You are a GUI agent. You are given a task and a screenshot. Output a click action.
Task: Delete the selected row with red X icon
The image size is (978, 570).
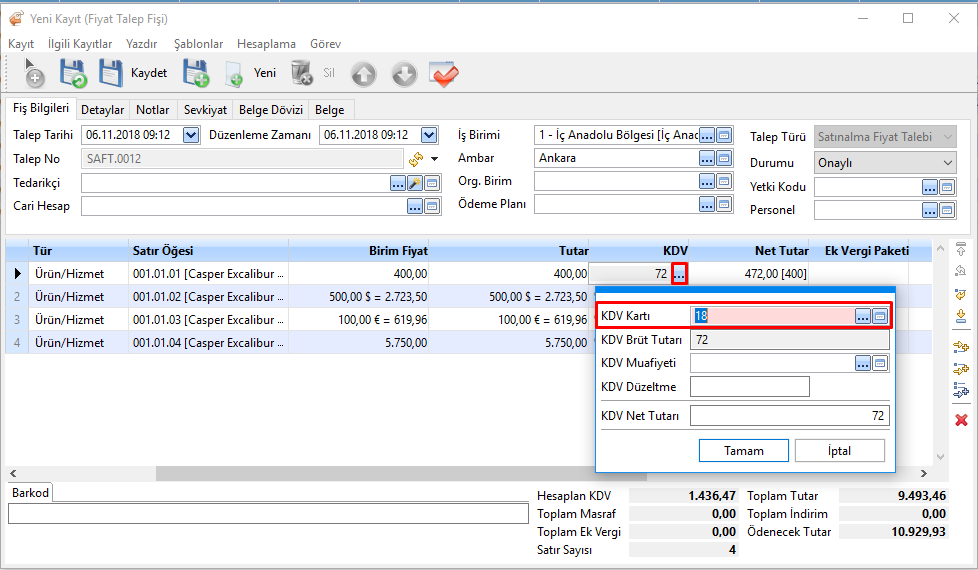click(961, 420)
